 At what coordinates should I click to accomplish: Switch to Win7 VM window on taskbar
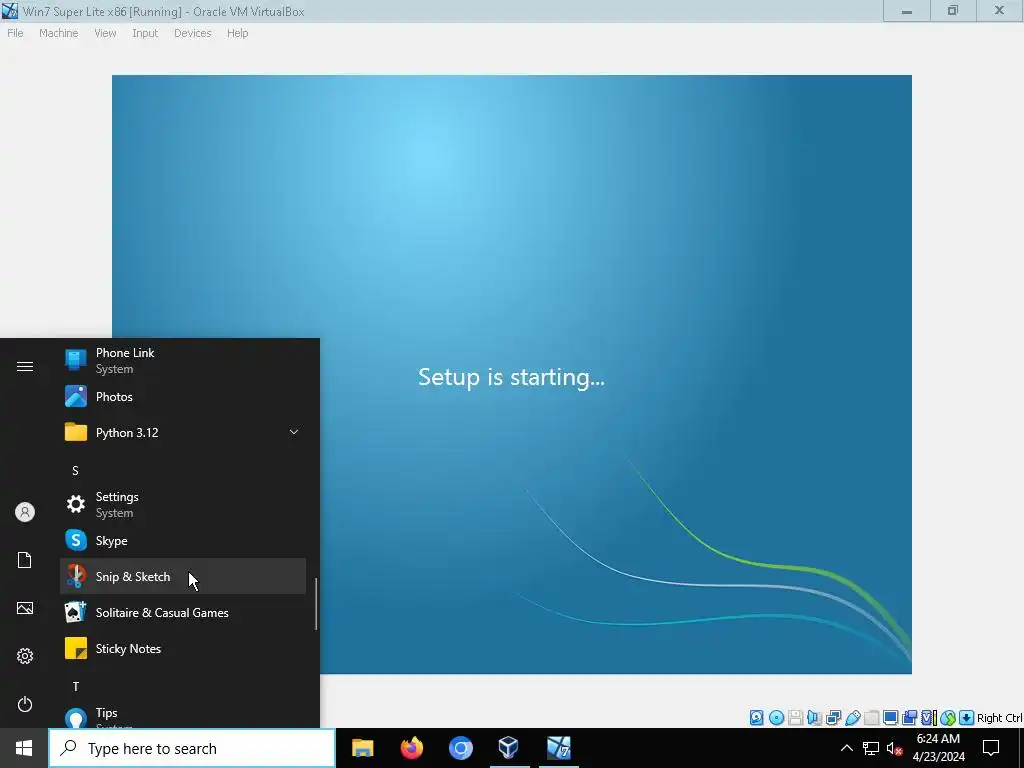point(558,748)
